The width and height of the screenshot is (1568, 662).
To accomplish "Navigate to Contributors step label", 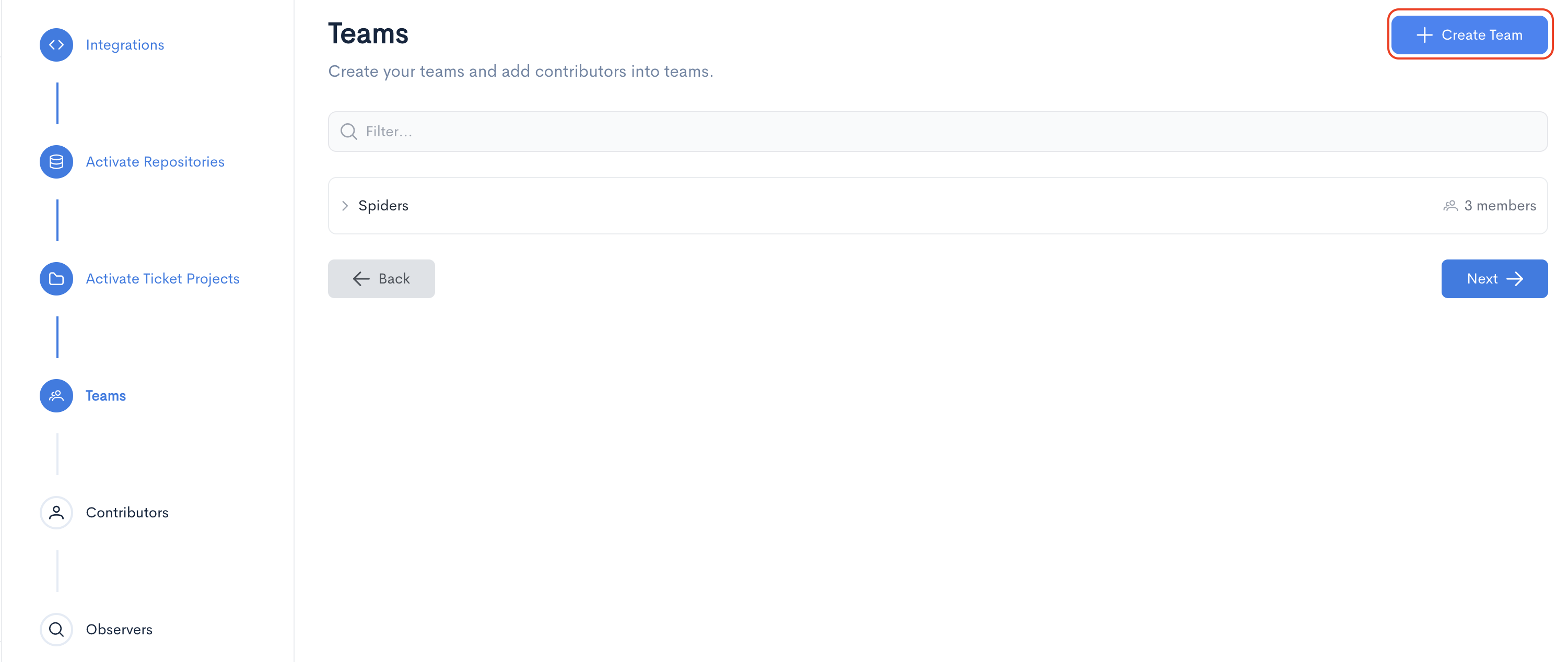I will click(x=126, y=512).
